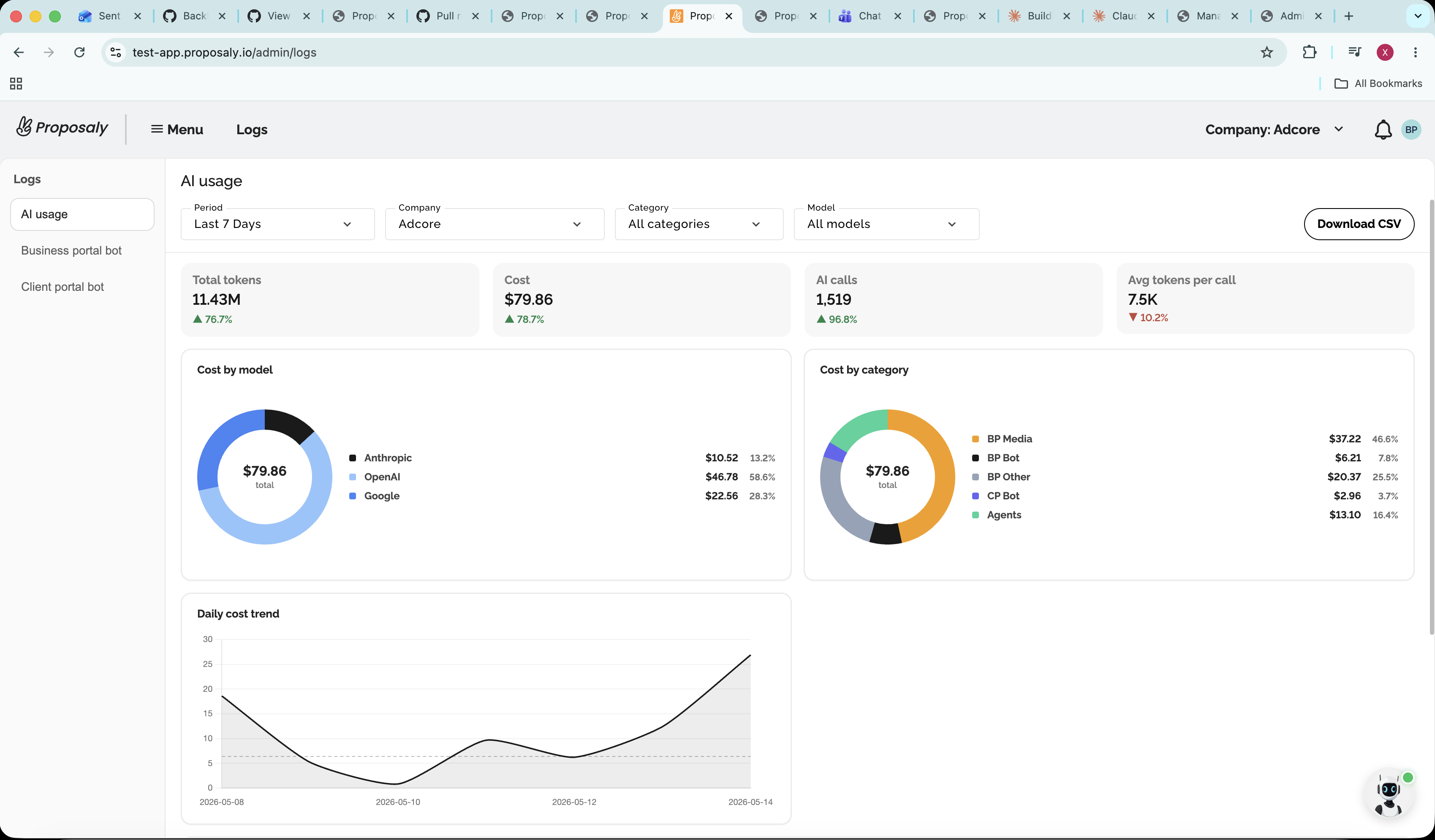Click the Proposaly logo
This screenshot has width=1435, height=840.
tap(62, 127)
